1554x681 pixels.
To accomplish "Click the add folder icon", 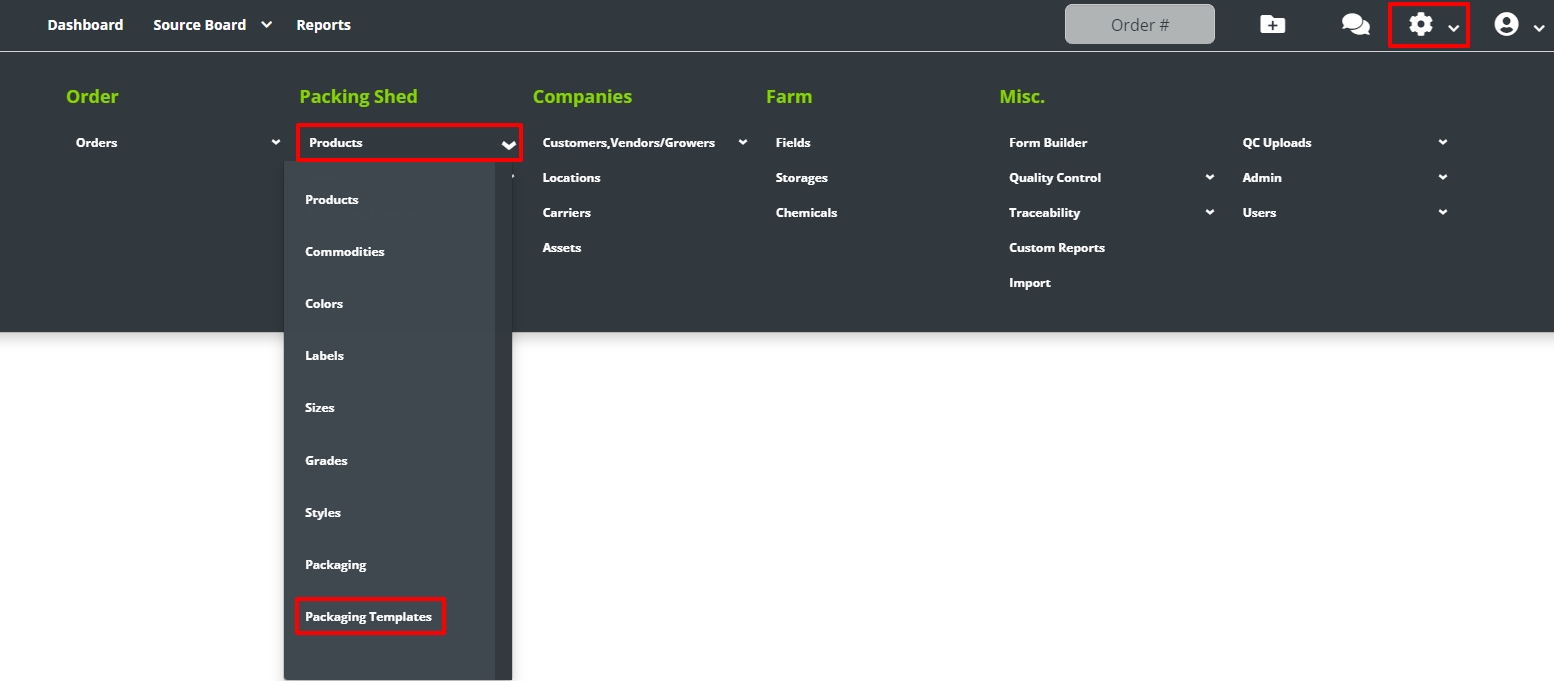I will tap(1272, 25).
